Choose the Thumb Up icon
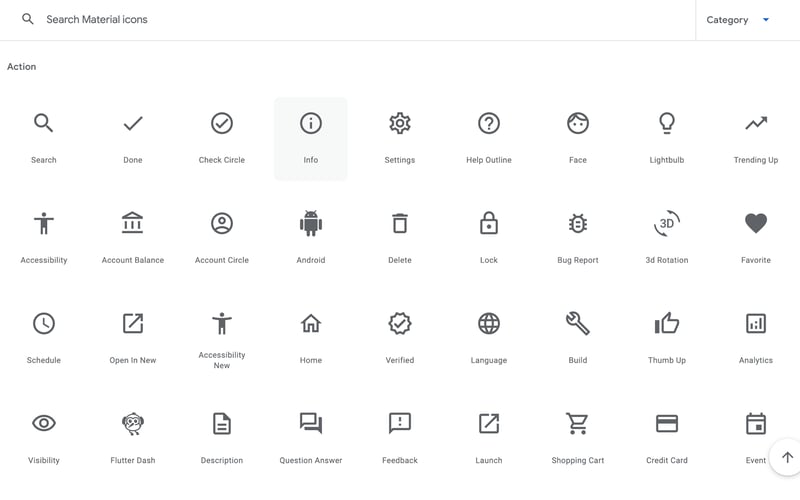The height and width of the screenshot is (500, 800). [x=667, y=323]
